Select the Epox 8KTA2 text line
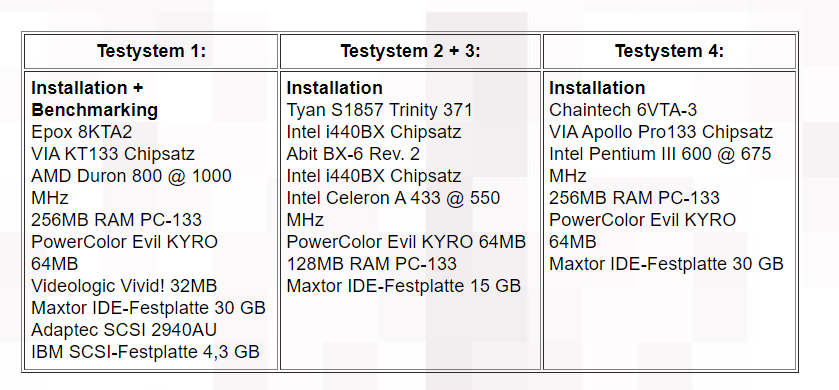Screen dimensions: 839x390 point(81,132)
